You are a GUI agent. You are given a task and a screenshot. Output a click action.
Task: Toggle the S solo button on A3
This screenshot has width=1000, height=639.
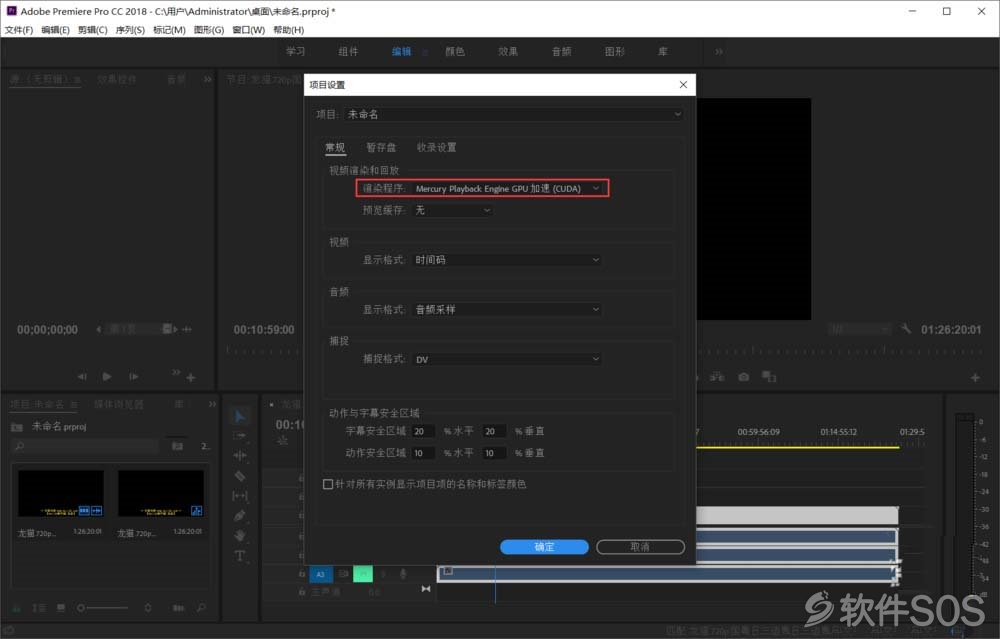tap(383, 574)
